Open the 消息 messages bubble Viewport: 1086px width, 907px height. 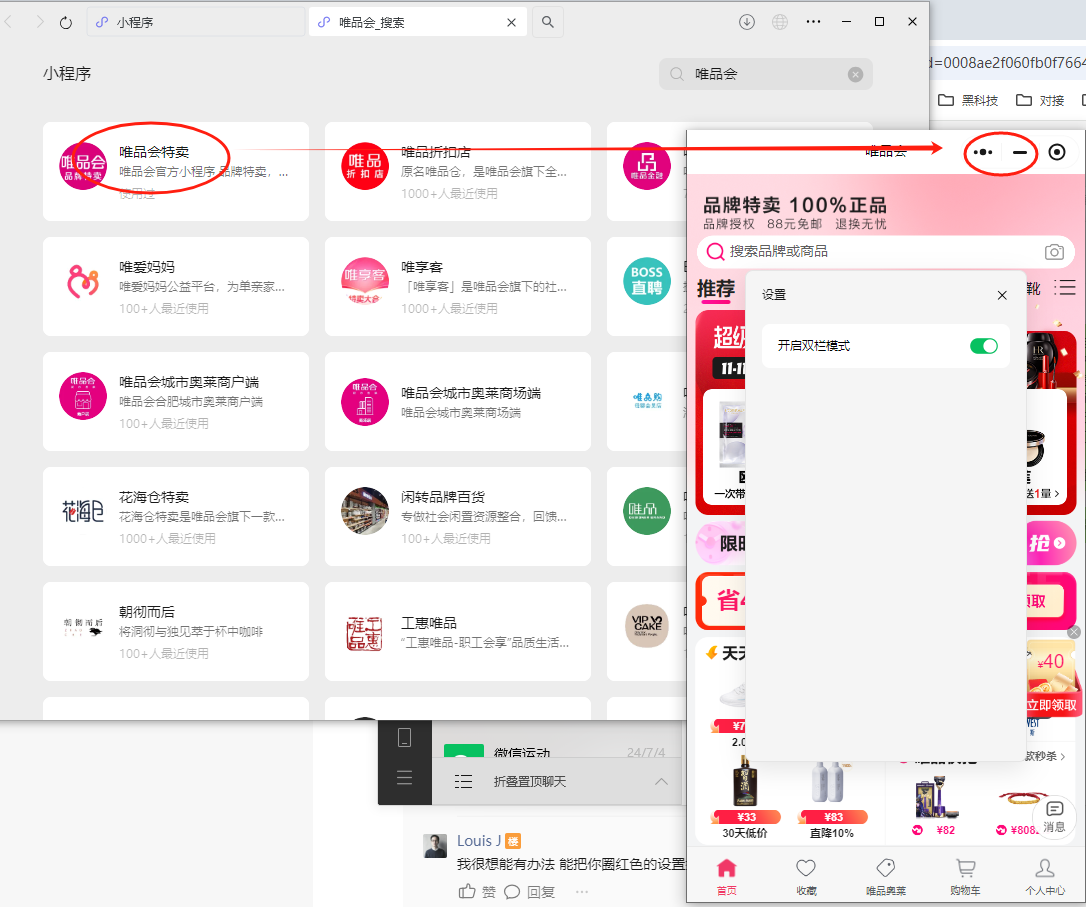(x=1054, y=817)
